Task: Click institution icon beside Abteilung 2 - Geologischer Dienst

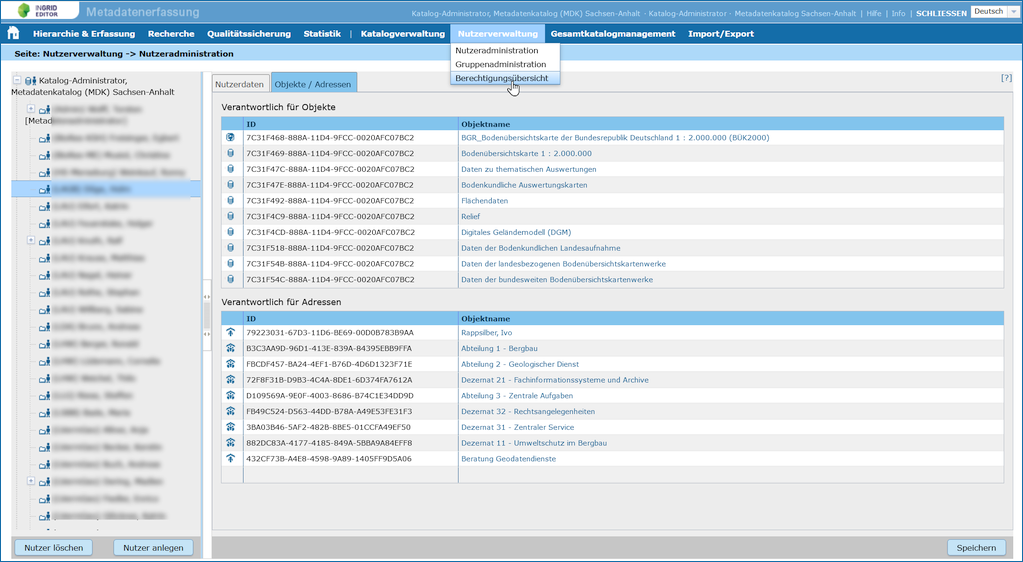Action: point(230,364)
